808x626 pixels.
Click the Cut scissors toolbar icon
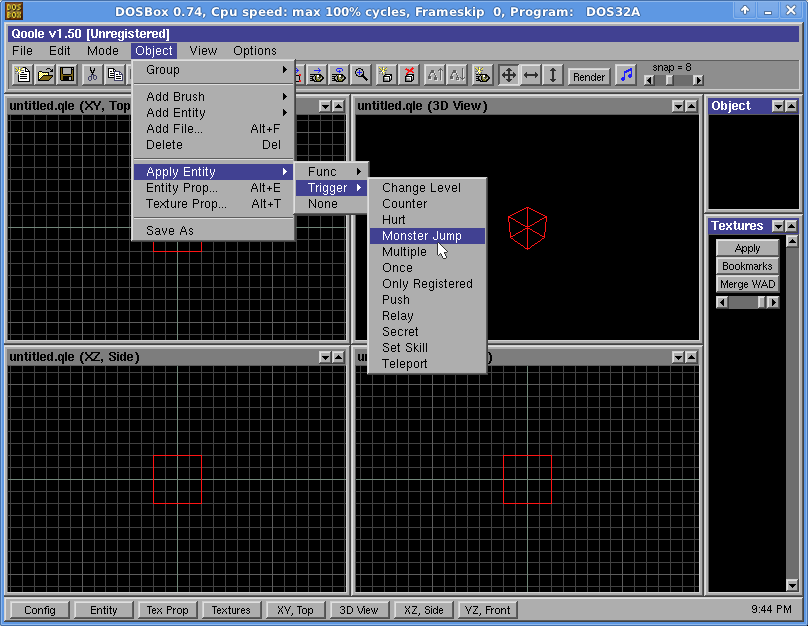coord(93,75)
